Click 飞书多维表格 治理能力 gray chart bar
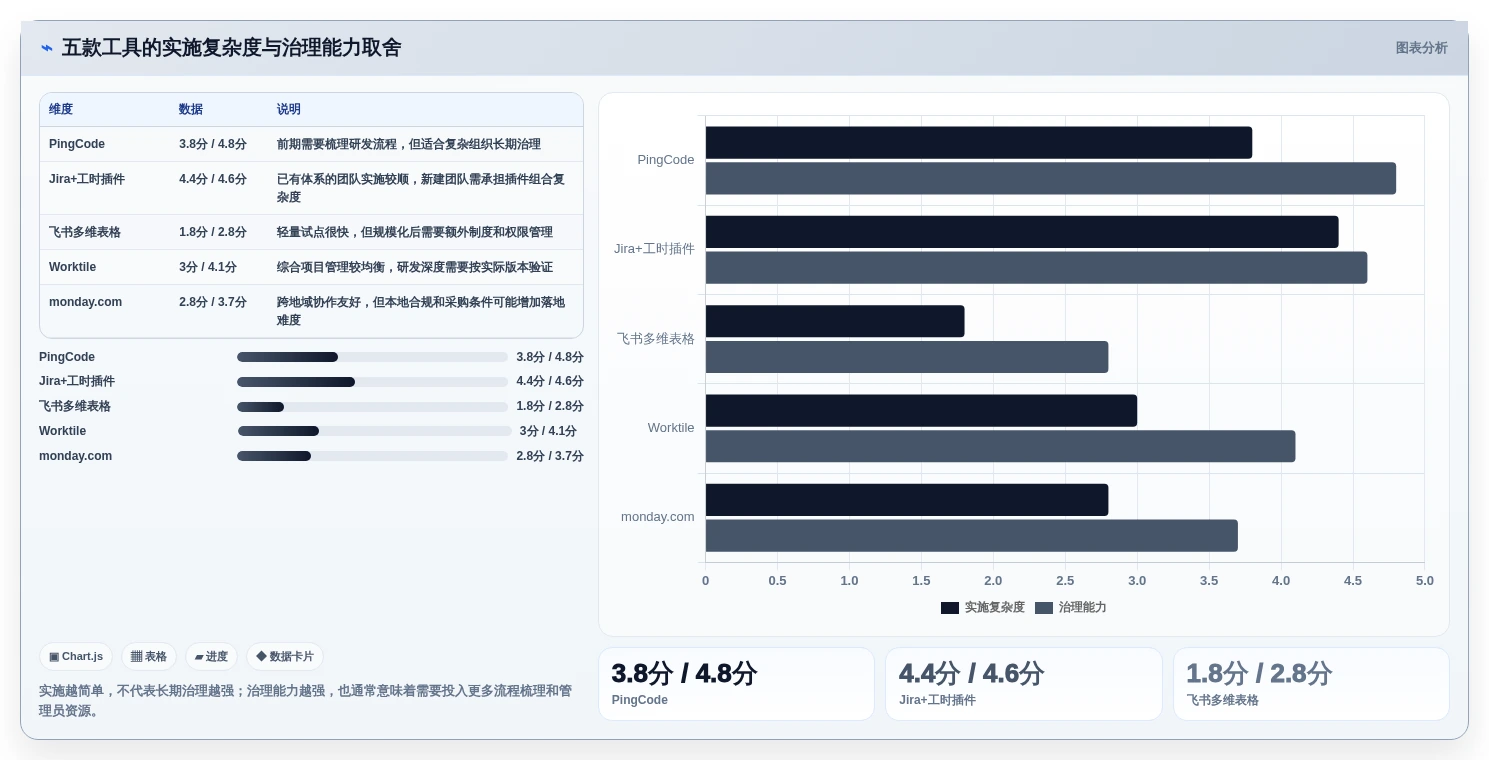Image resolution: width=1489 pixels, height=760 pixels. point(907,357)
